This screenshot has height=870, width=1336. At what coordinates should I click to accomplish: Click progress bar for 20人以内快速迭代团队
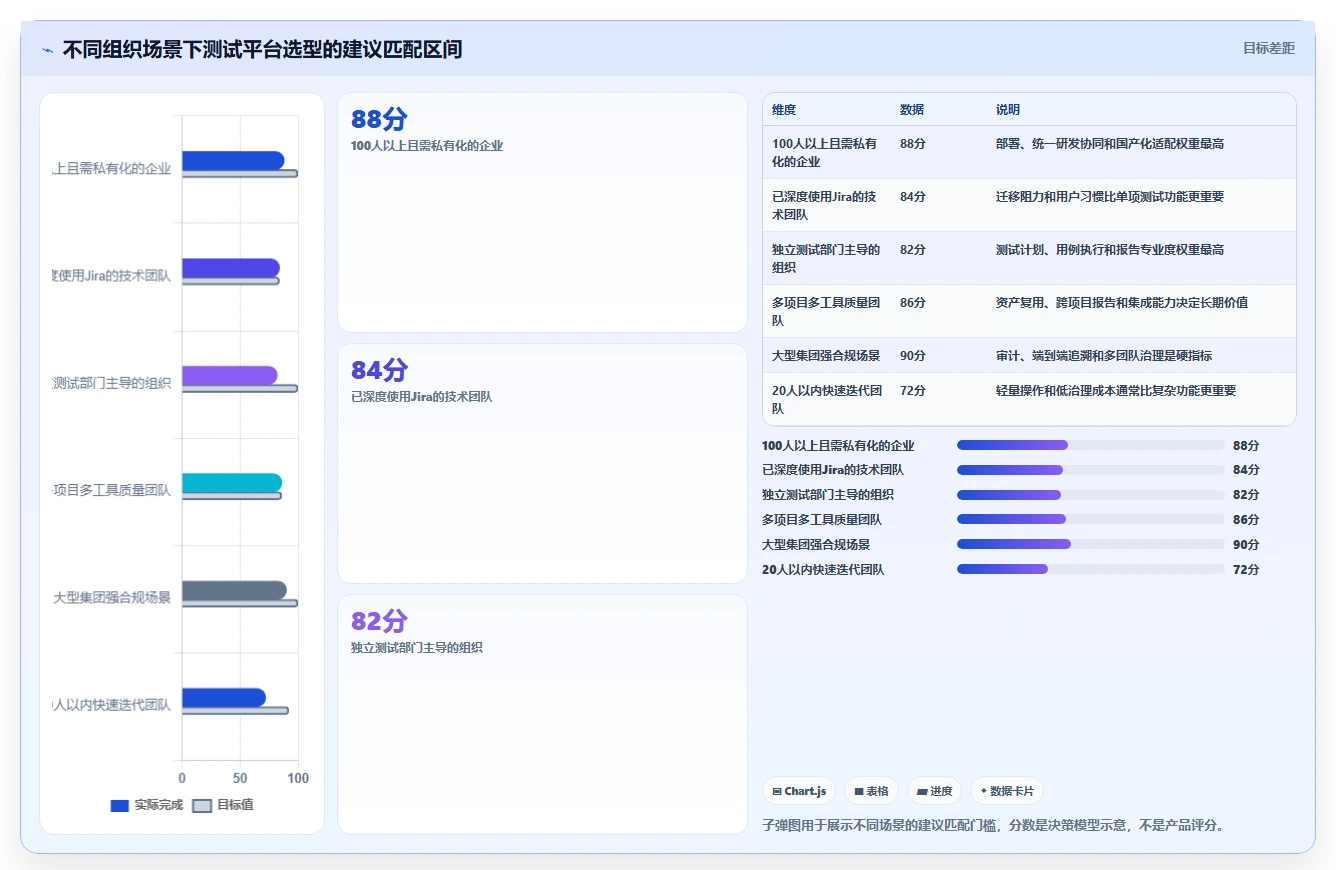pos(1091,570)
